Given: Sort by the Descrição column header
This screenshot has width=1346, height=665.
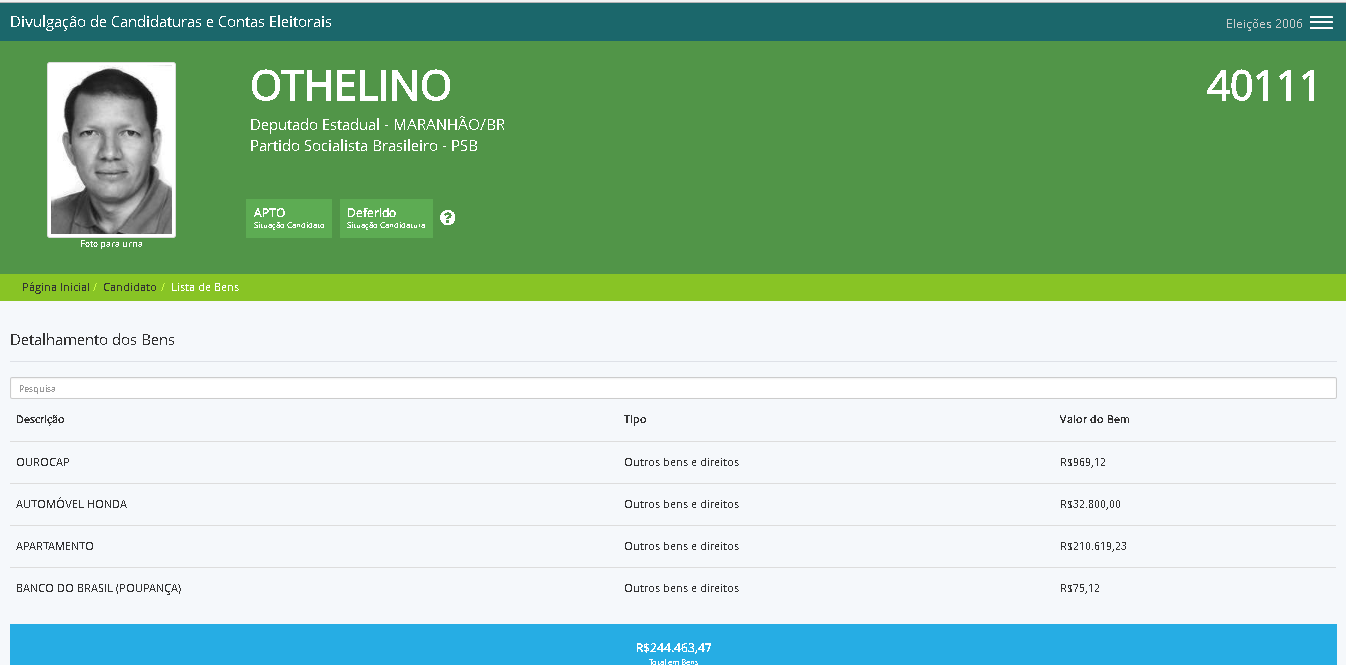Looking at the screenshot, I should [x=40, y=419].
